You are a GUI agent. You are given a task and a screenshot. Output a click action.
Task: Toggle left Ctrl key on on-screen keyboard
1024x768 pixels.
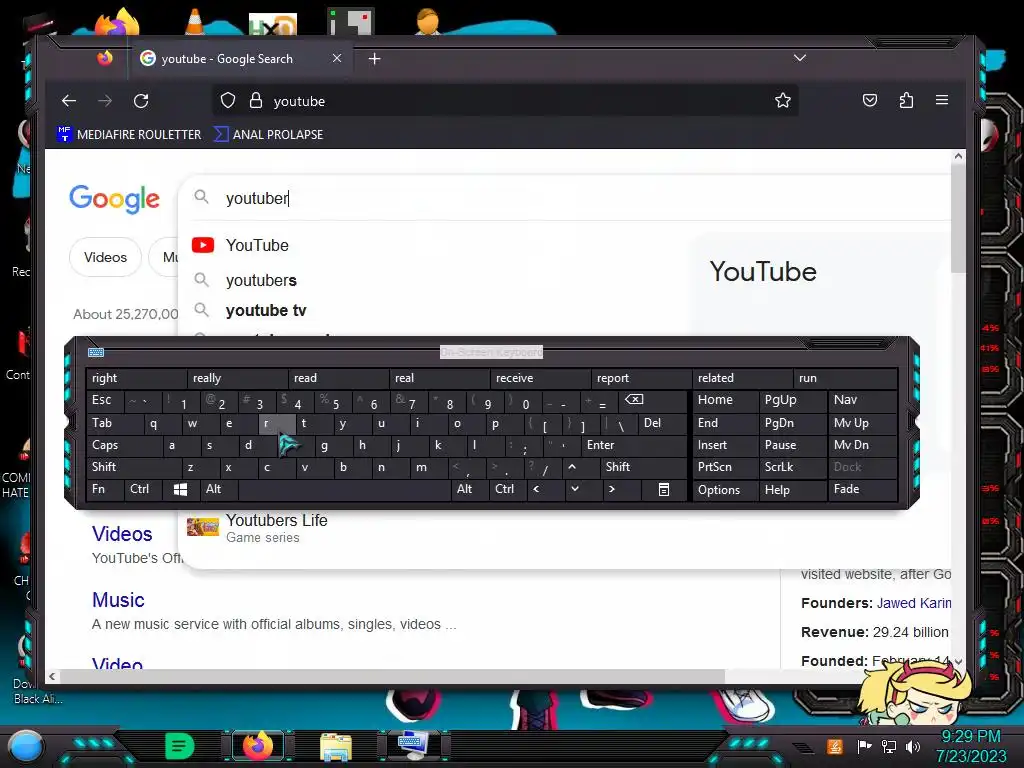143,489
